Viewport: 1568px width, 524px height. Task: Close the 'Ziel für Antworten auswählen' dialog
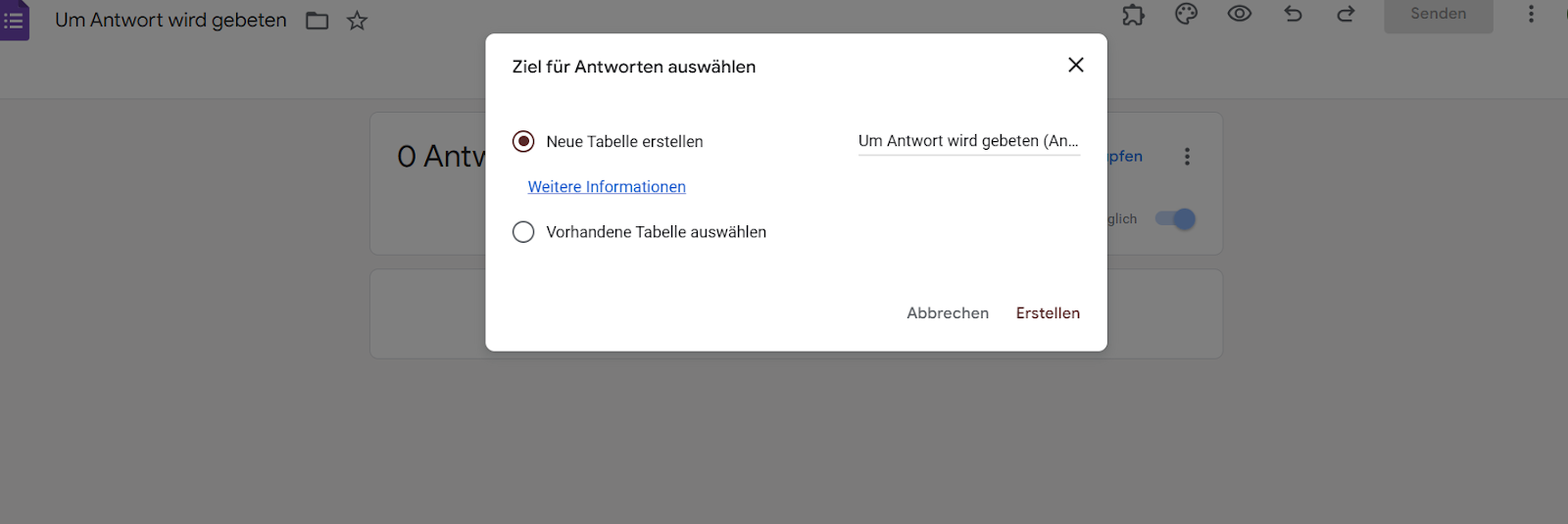pyautogui.click(x=1075, y=65)
